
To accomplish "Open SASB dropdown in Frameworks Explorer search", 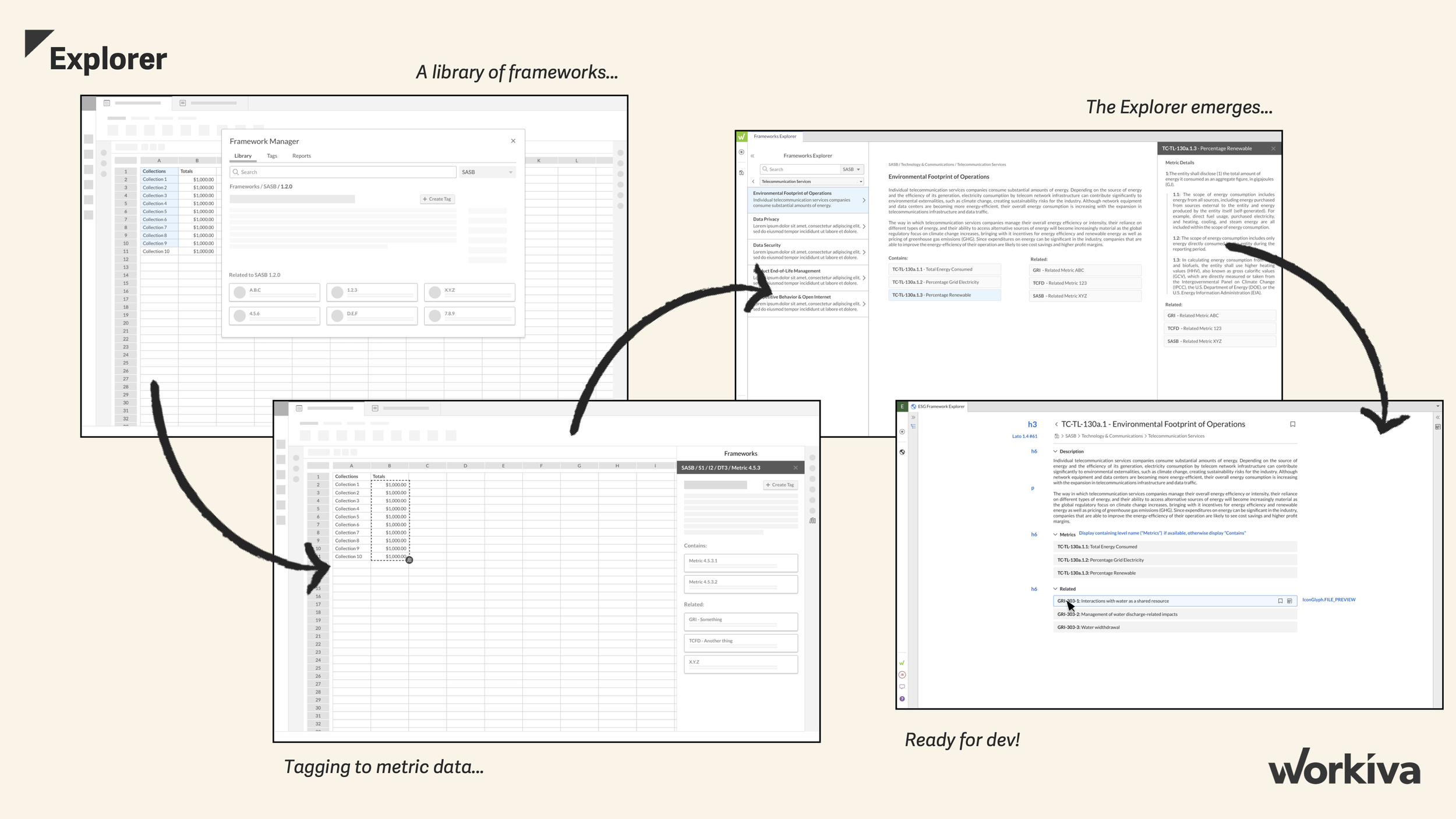I will pos(852,169).
